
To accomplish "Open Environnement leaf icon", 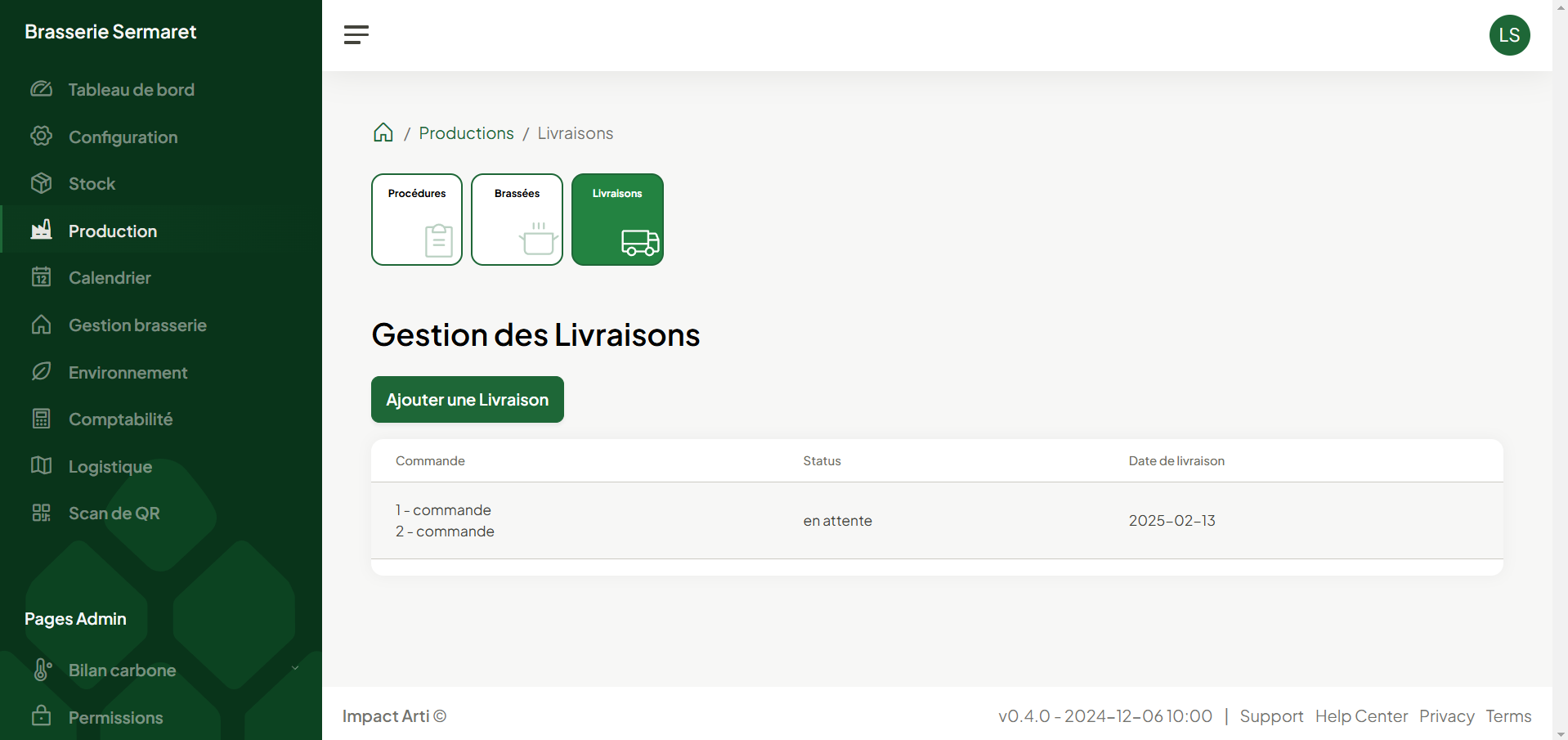I will (x=42, y=372).
